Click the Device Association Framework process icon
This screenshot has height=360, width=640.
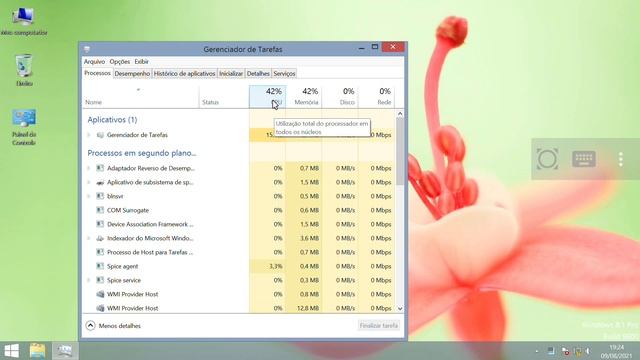coord(100,224)
